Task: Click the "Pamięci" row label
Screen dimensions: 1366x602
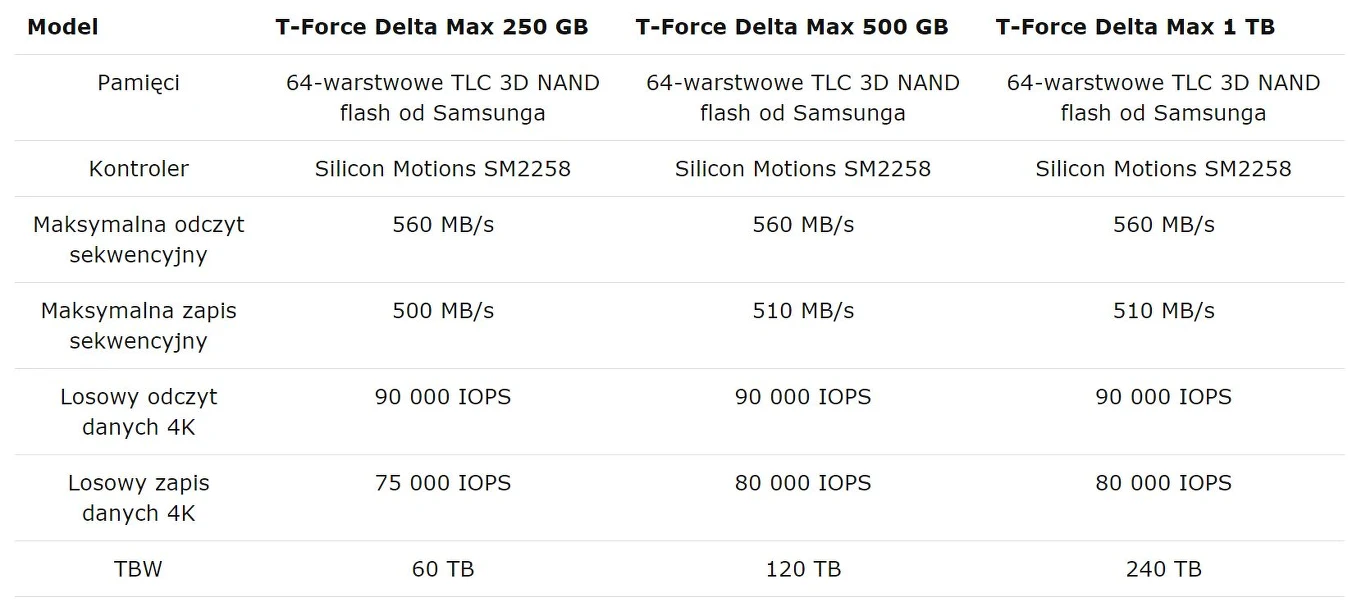Action: 139,83
